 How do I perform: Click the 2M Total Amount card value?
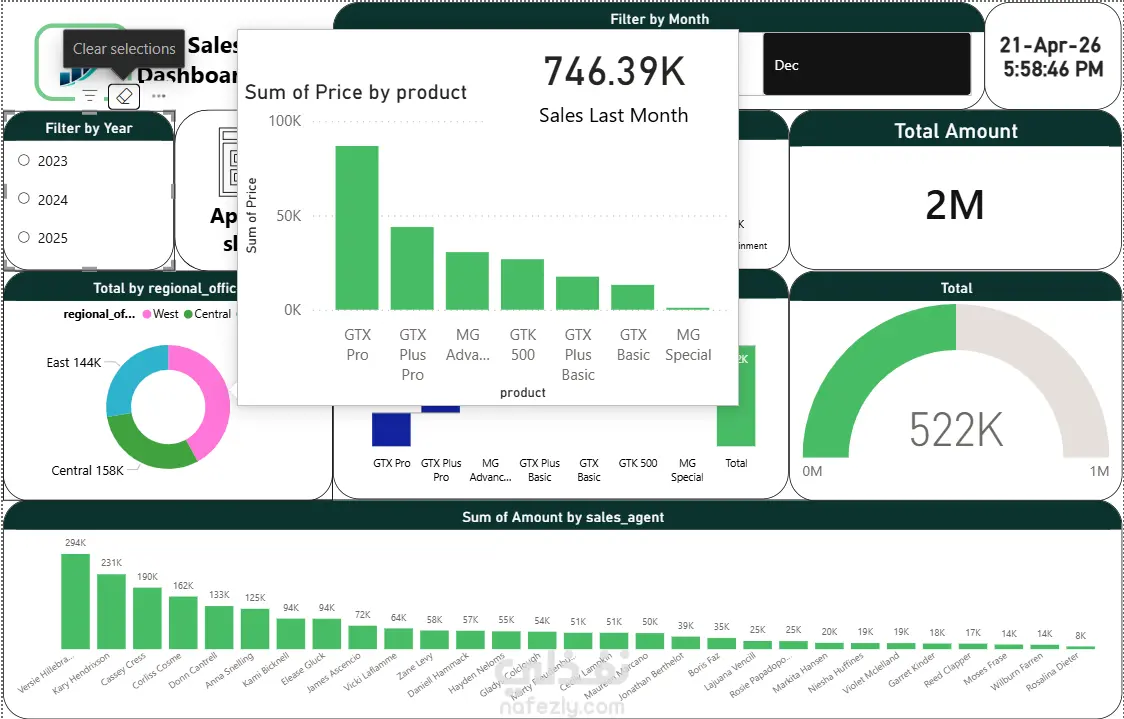[955, 206]
